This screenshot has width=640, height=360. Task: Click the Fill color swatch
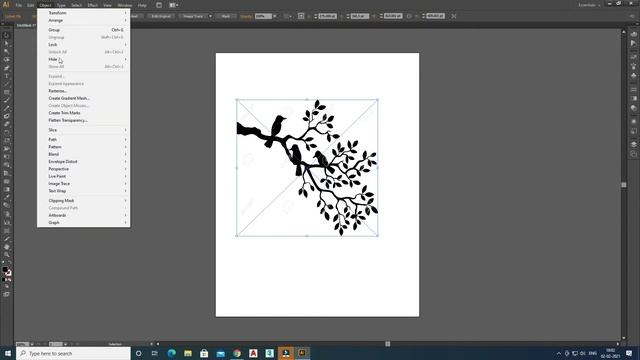click(4, 270)
